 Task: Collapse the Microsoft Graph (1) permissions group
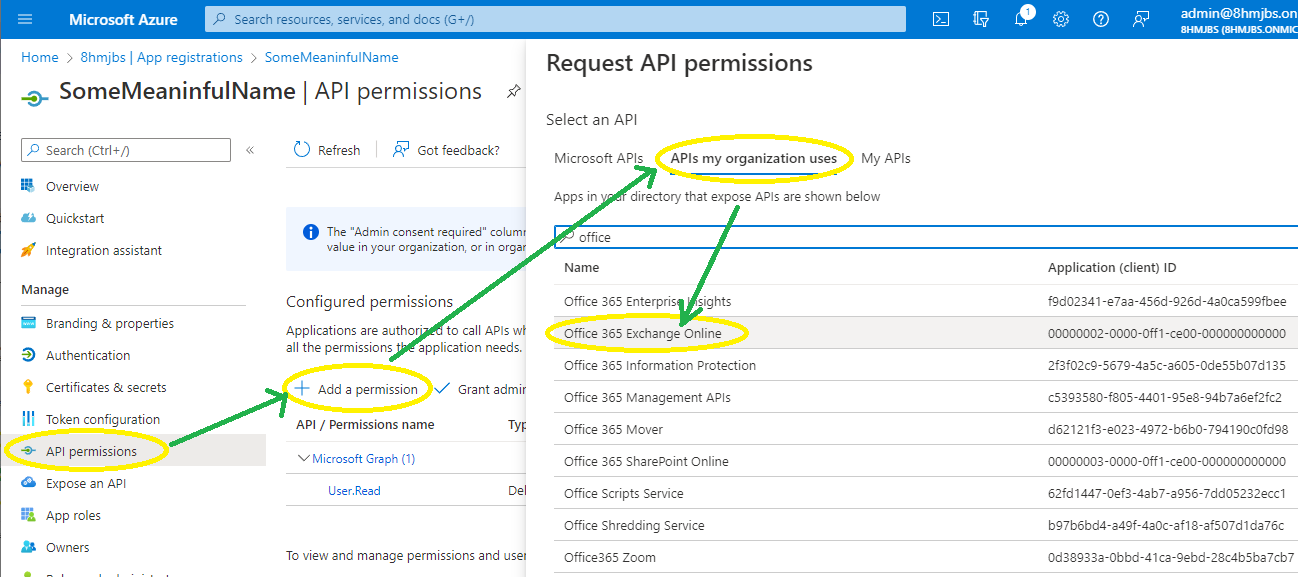coord(304,459)
